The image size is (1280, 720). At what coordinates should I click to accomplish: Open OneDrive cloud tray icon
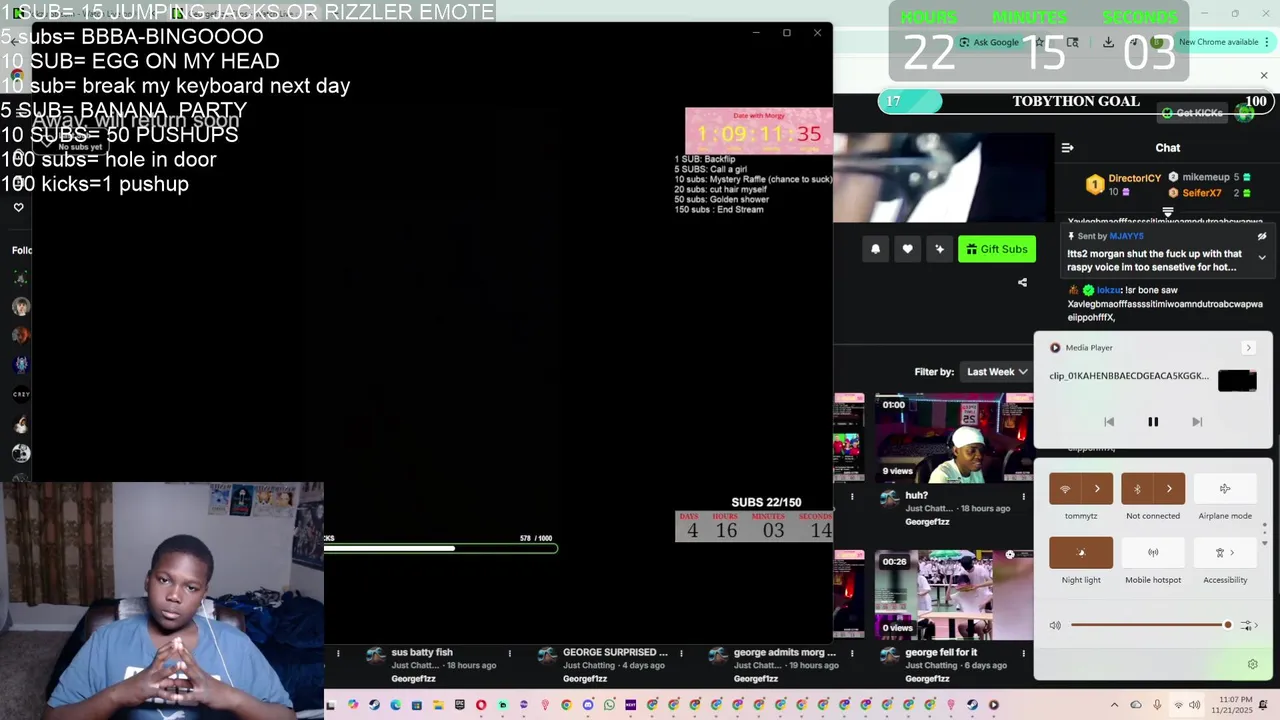(x=1135, y=705)
